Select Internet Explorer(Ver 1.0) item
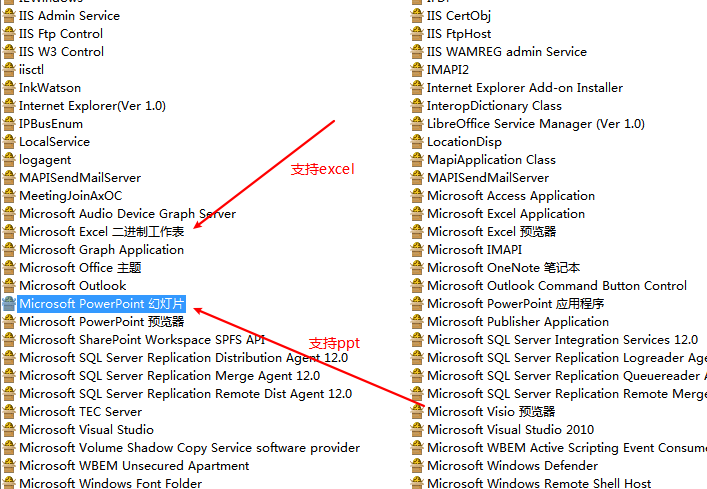Viewport: 707px width, 489px height. click(x=92, y=106)
